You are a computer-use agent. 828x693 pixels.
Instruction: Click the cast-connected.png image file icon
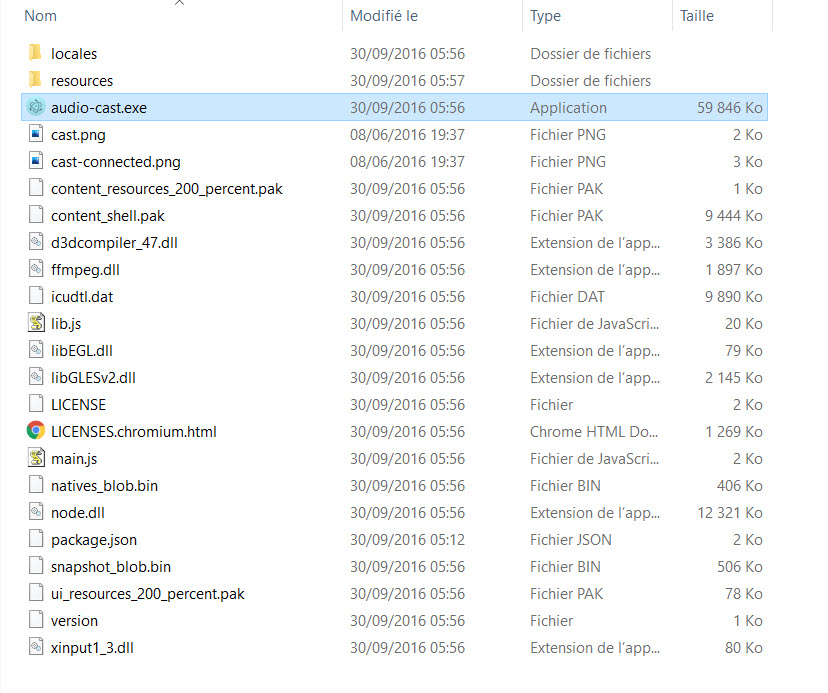35,161
